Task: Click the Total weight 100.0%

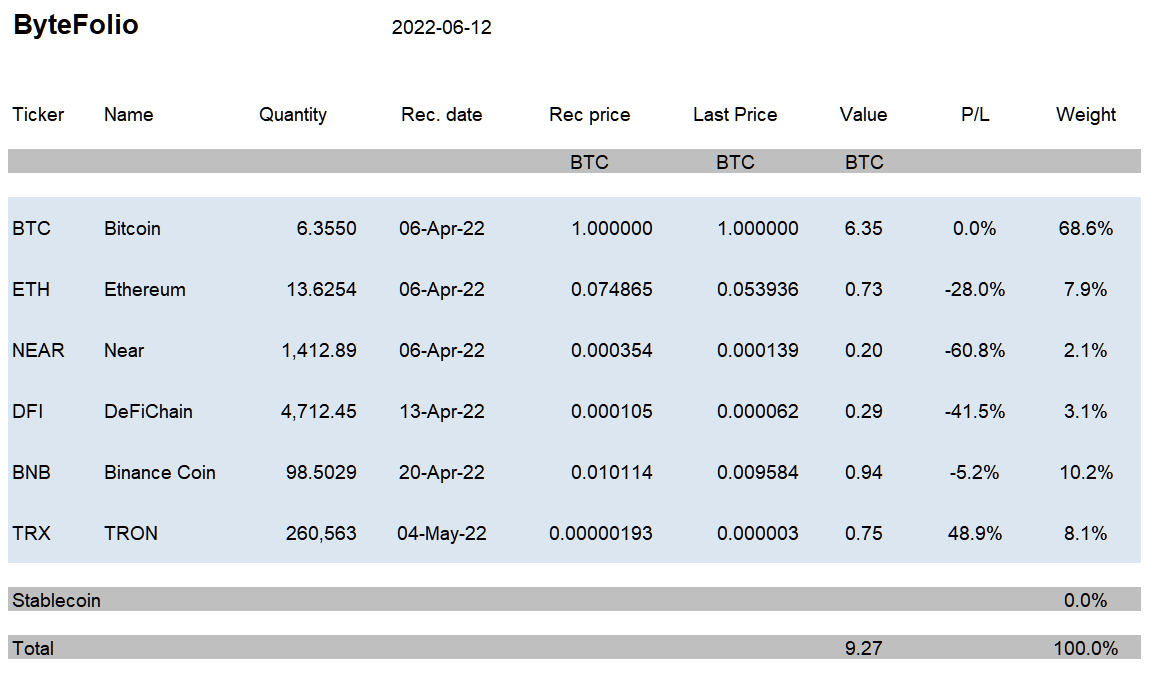Action: [x=1086, y=648]
